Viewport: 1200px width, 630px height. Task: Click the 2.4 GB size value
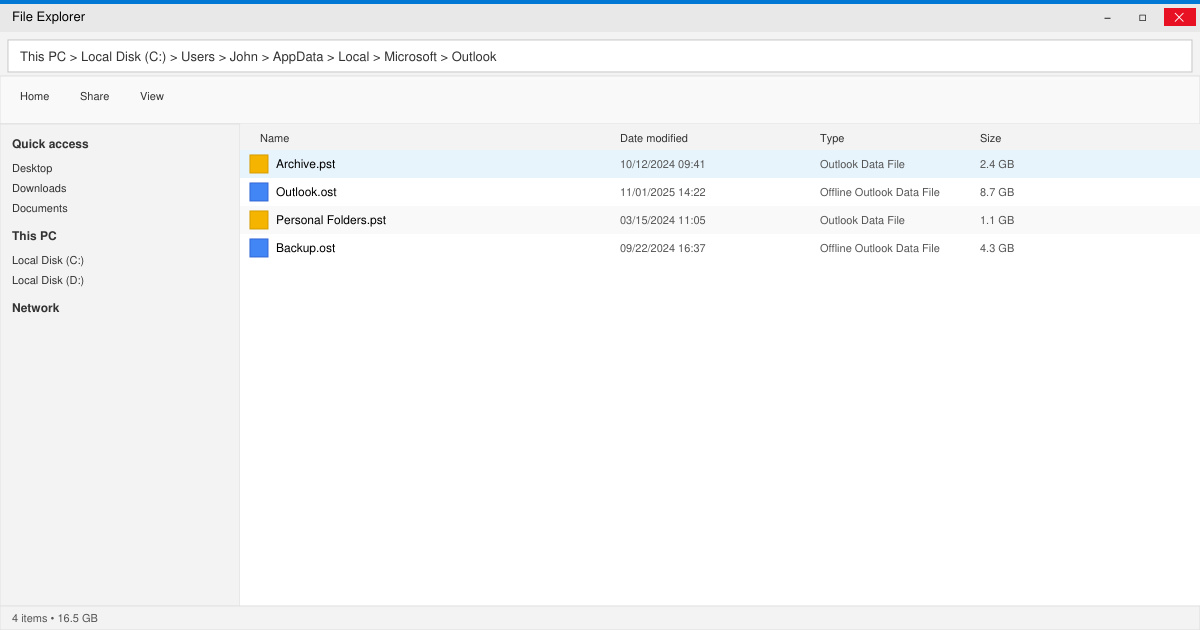(997, 164)
